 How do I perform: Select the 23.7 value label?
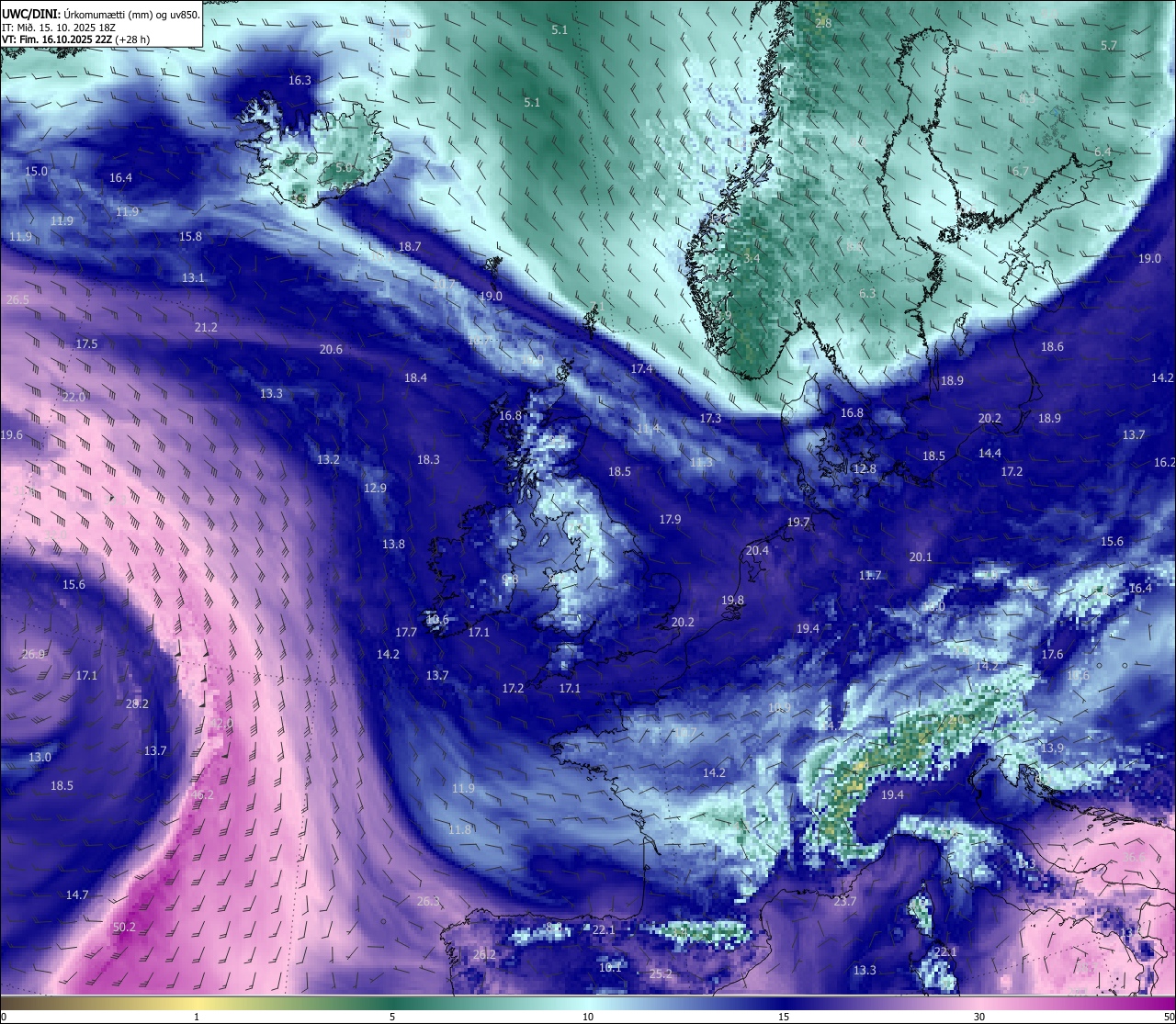844,902
